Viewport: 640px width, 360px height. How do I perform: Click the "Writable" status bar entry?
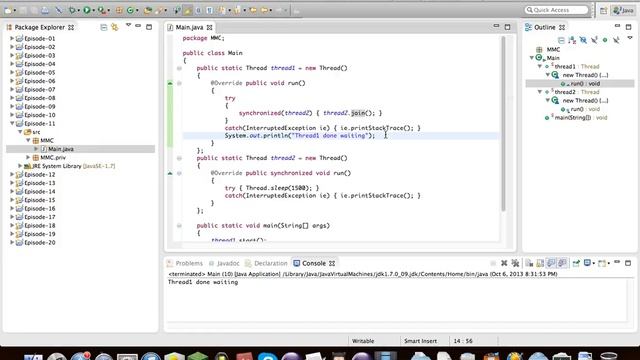point(363,341)
